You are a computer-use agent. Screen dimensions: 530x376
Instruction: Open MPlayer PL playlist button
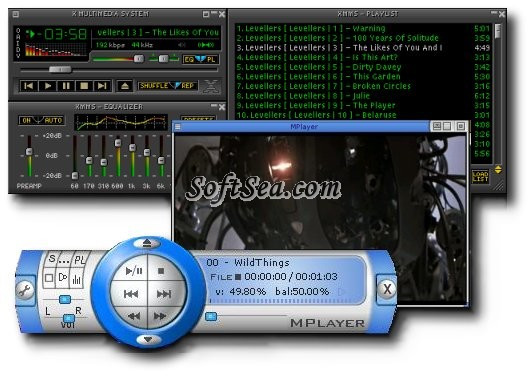click(80, 260)
